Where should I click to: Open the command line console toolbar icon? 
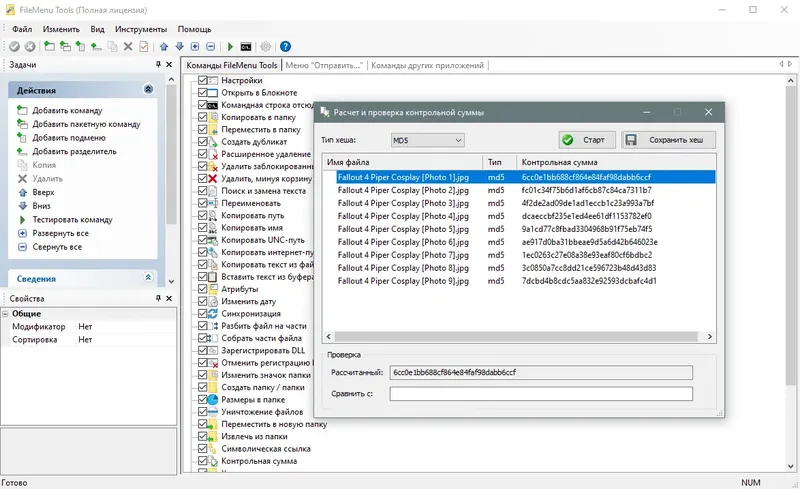(x=246, y=47)
